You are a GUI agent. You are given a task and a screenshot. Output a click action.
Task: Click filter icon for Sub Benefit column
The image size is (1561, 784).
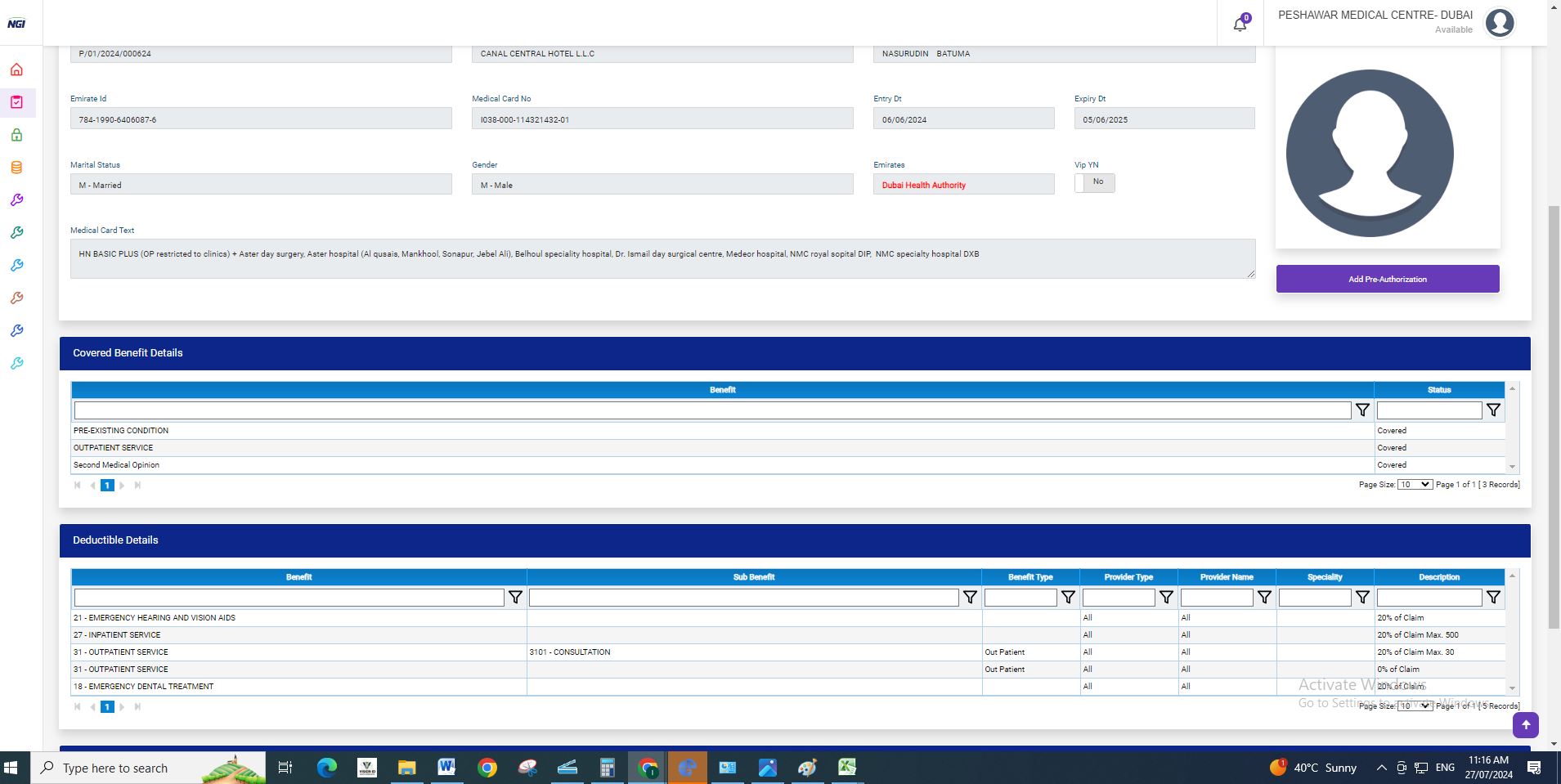click(970, 598)
